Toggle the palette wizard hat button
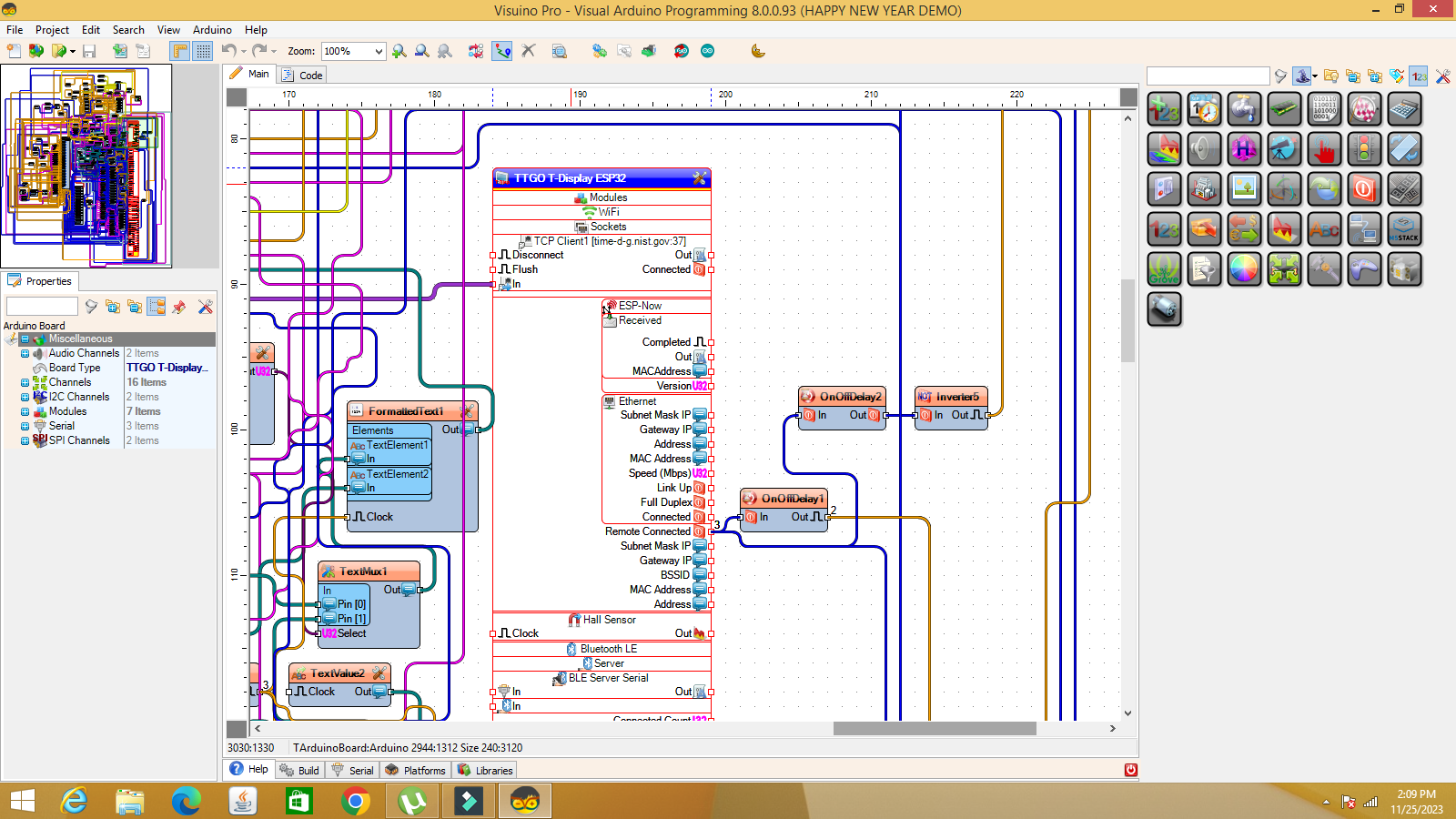The width and height of the screenshot is (1456, 819). (1302, 76)
